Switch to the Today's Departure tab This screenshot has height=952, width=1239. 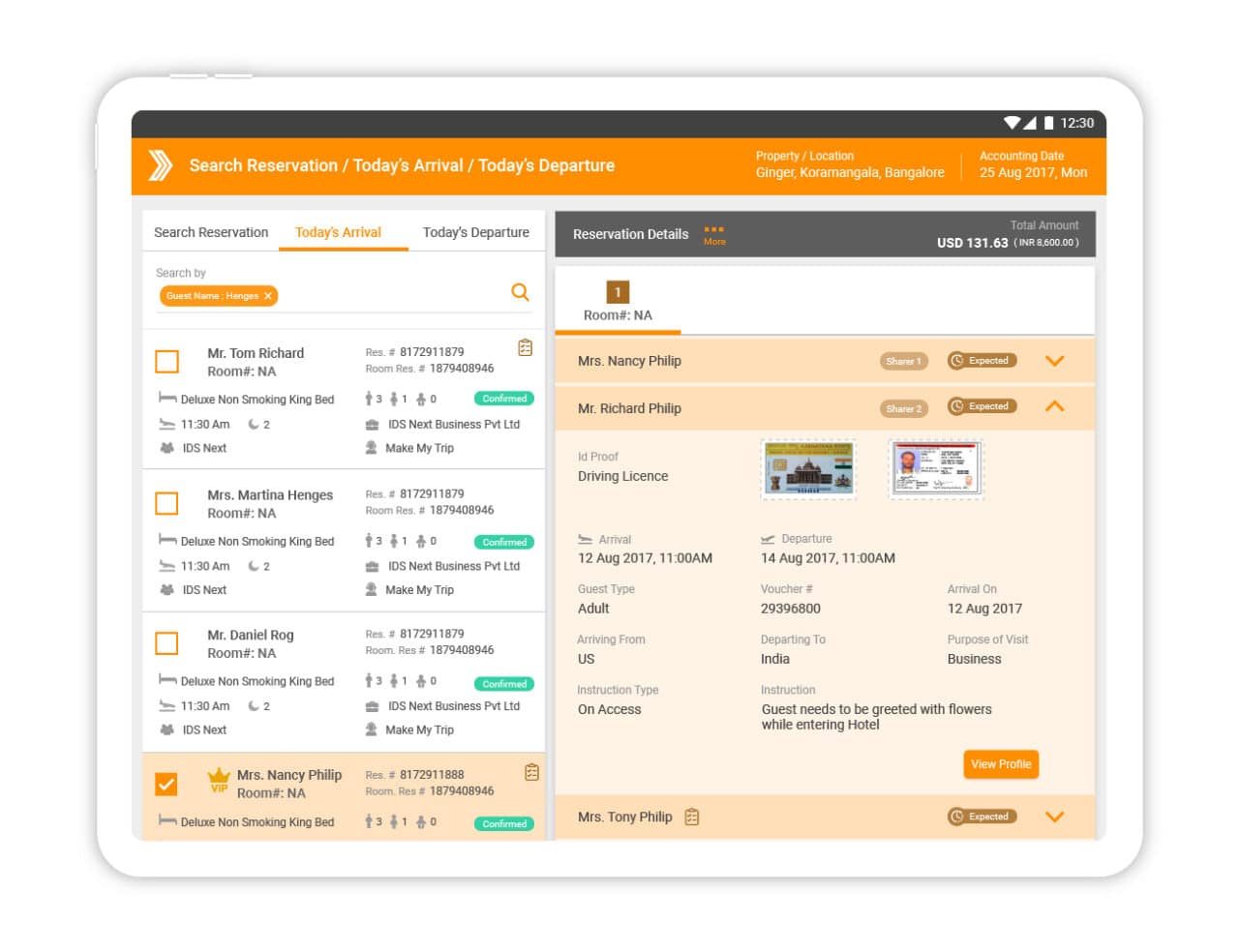pyautogui.click(x=475, y=232)
